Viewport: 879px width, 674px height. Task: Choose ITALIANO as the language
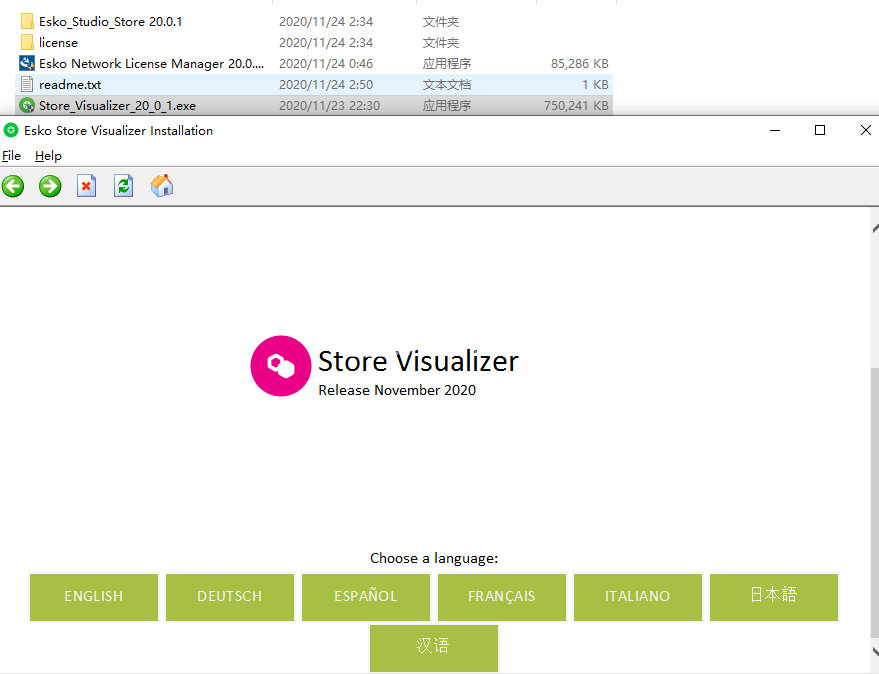(638, 597)
